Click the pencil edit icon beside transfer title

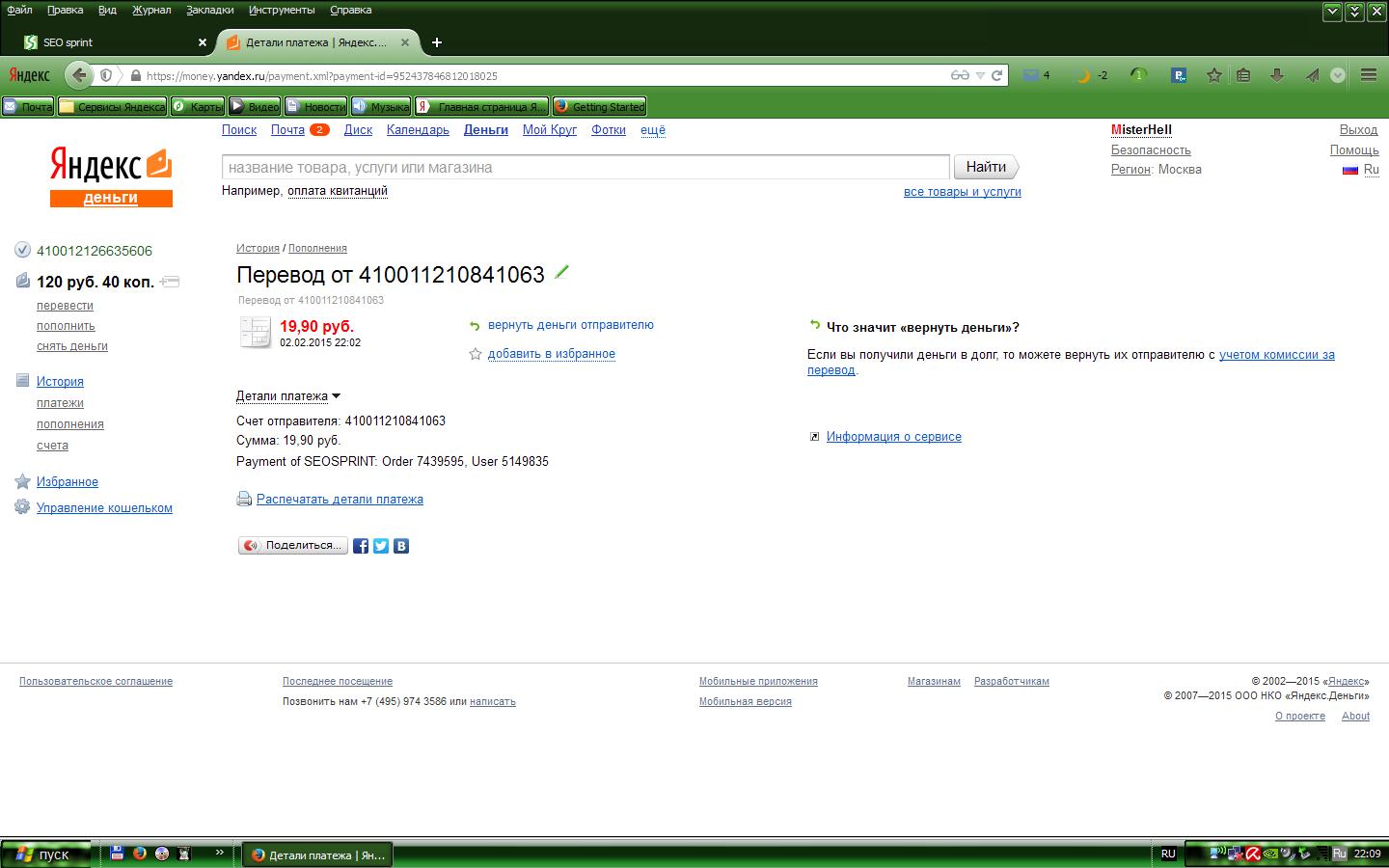[x=561, y=273]
